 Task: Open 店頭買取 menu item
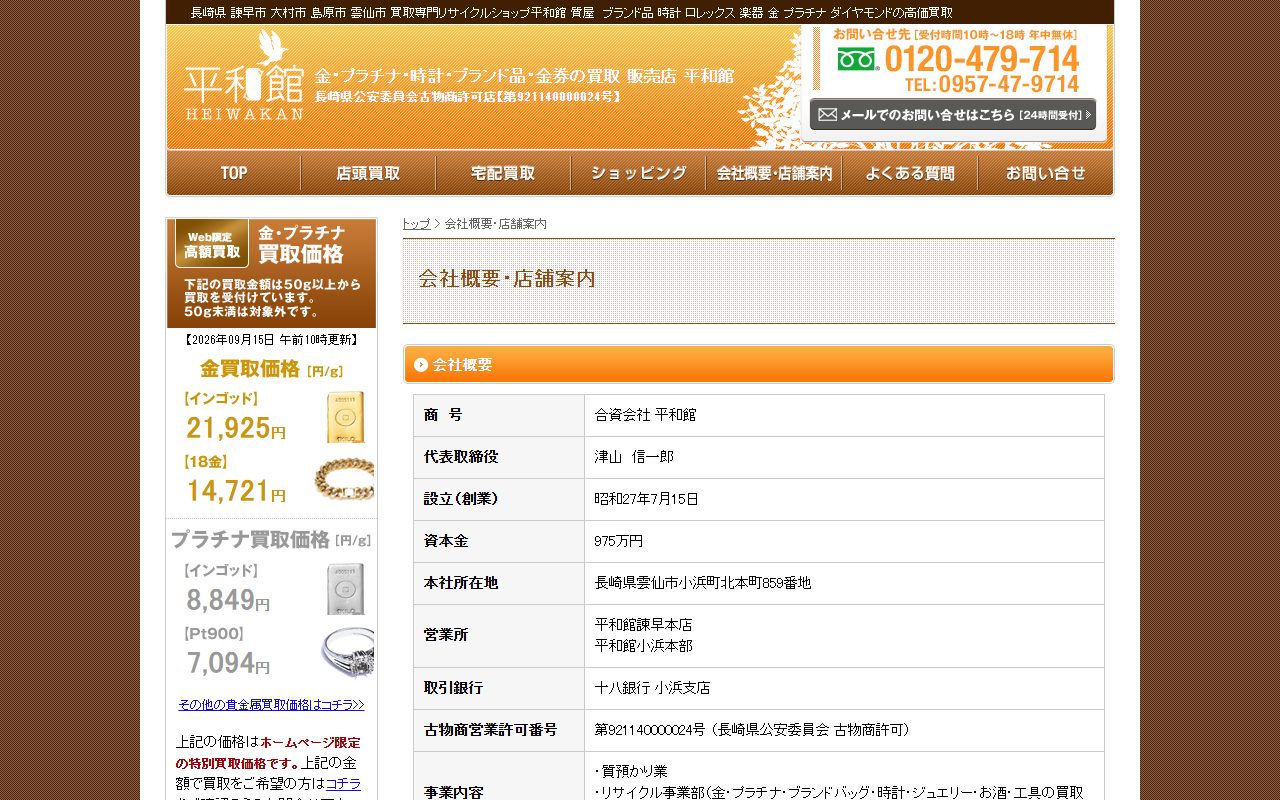click(369, 173)
